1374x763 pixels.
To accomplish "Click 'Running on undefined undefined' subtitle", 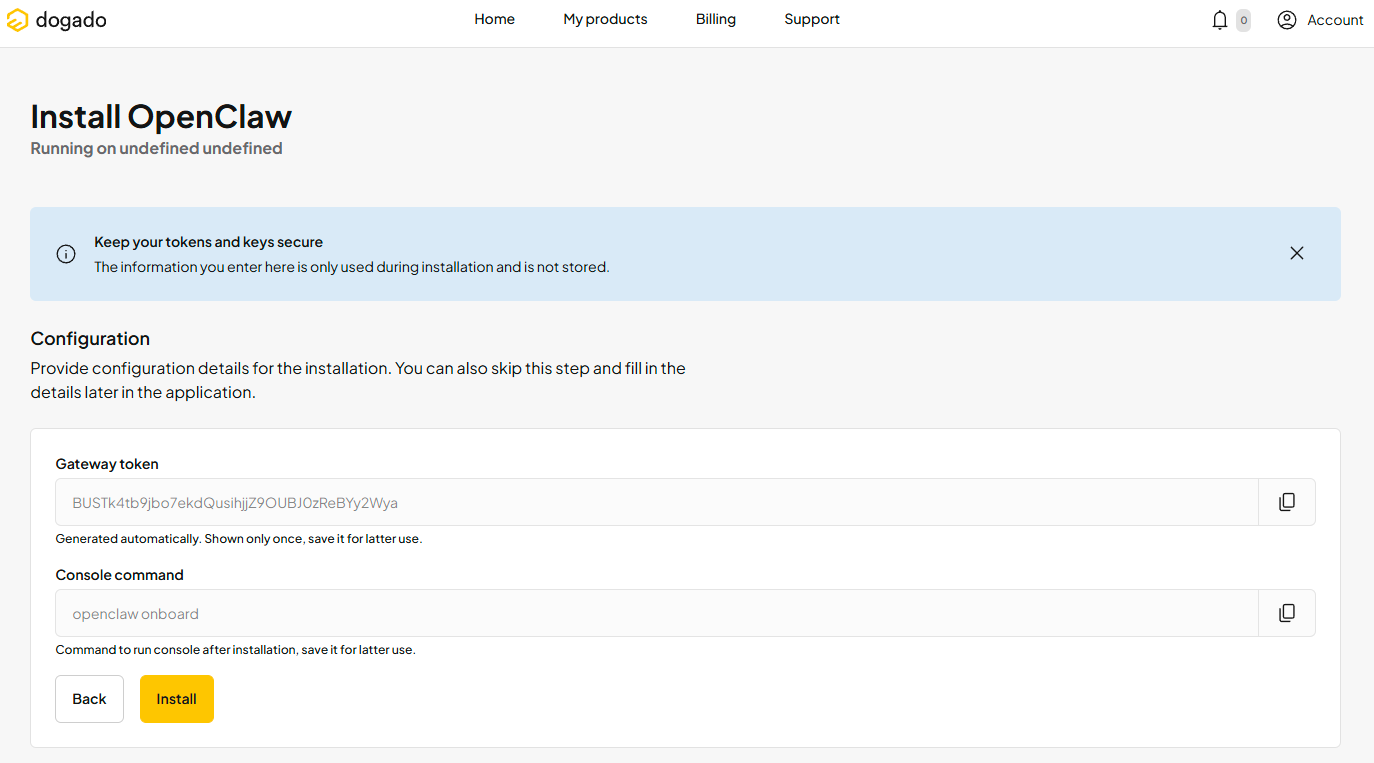I will (x=157, y=148).
